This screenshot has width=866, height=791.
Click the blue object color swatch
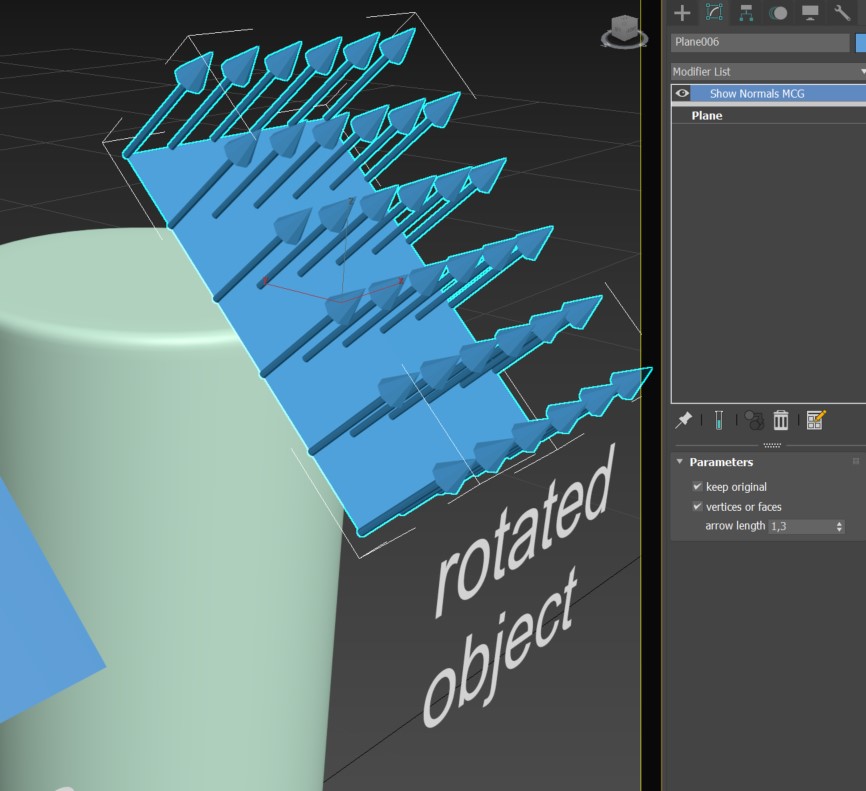tap(860, 42)
